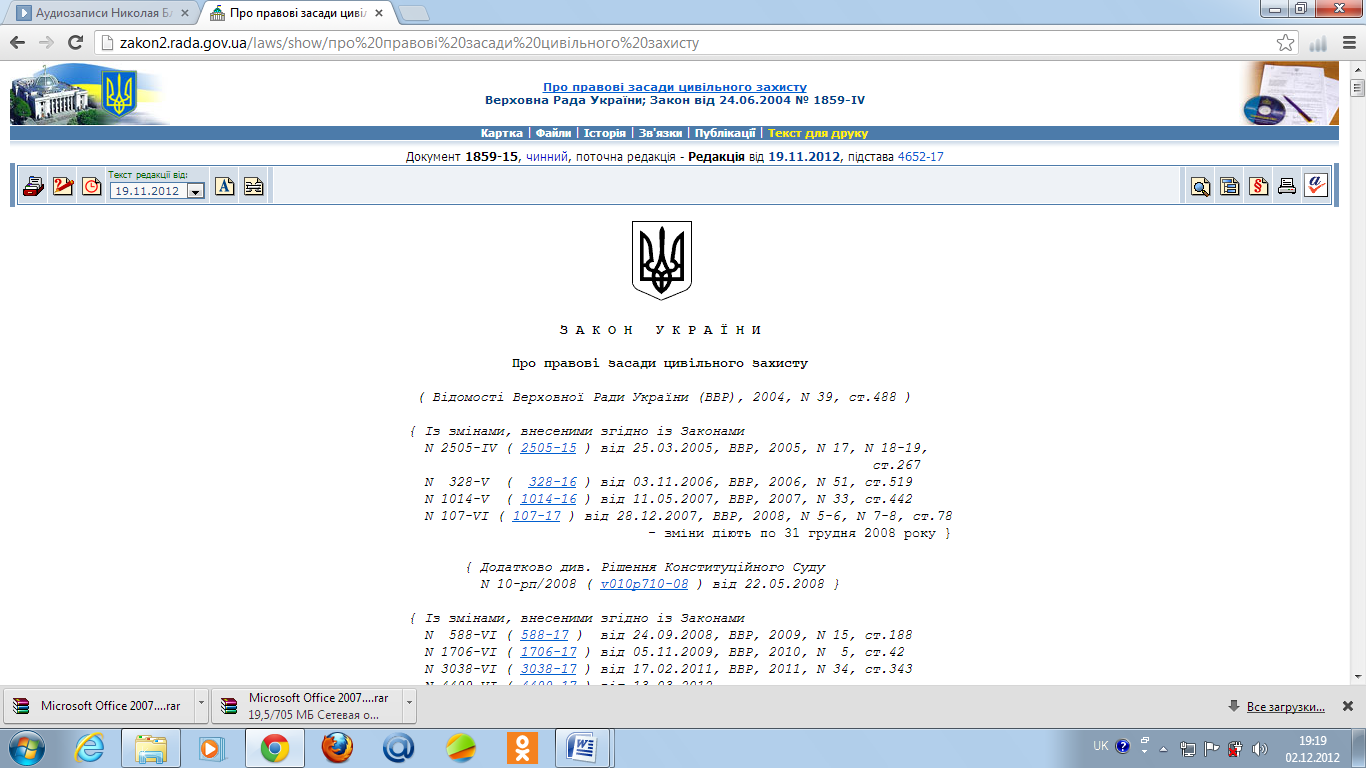Open the Історія tab
1366x768 pixels.
(x=605, y=133)
